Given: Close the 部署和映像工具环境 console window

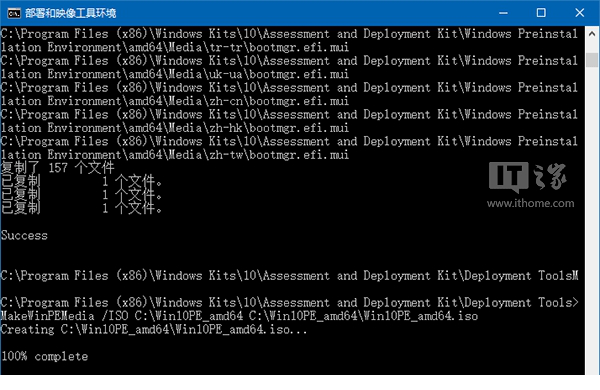Looking at the screenshot, I should 580,13.
